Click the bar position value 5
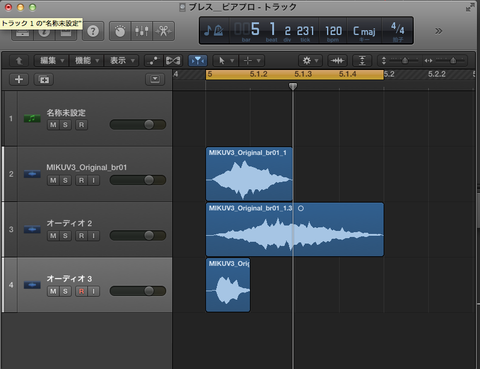This screenshot has width=480, height=369. coord(255,29)
